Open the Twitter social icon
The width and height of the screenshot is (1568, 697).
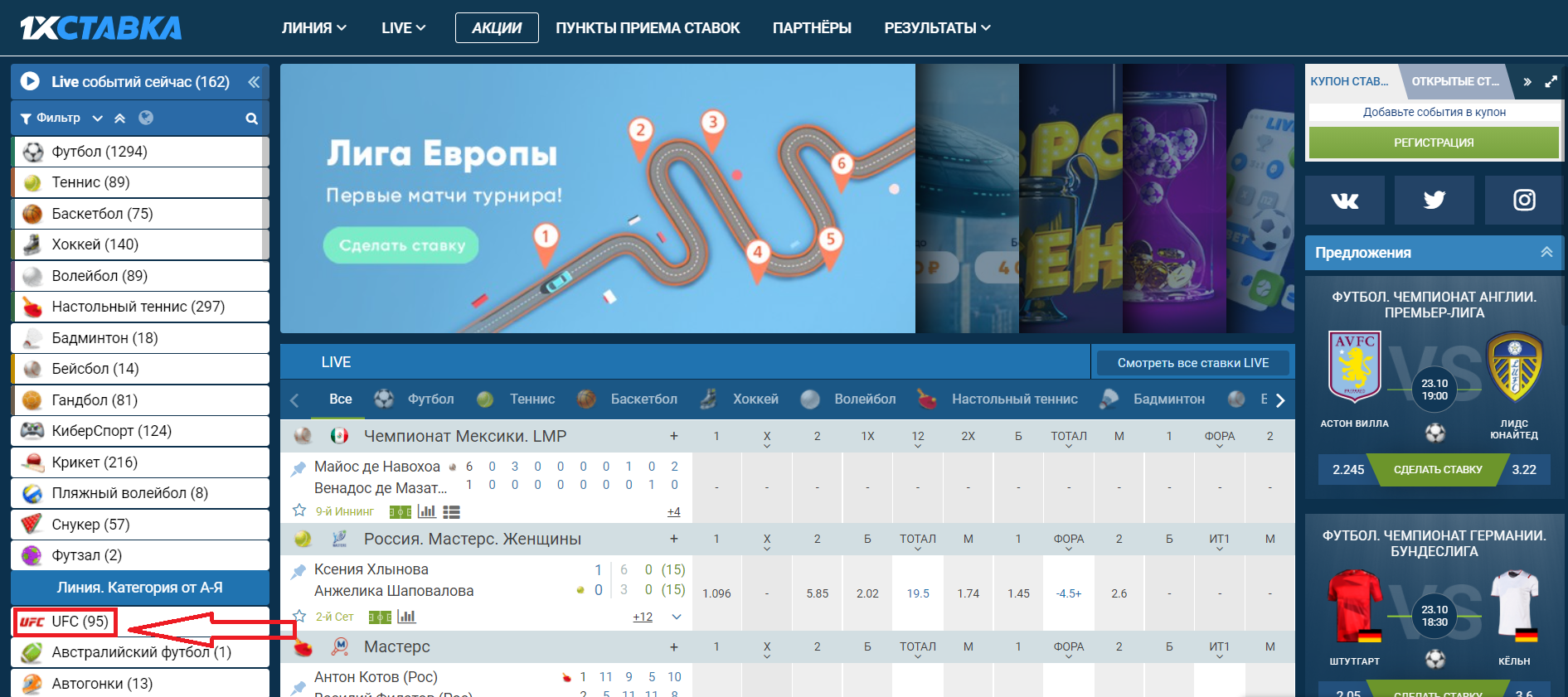click(1434, 200)
